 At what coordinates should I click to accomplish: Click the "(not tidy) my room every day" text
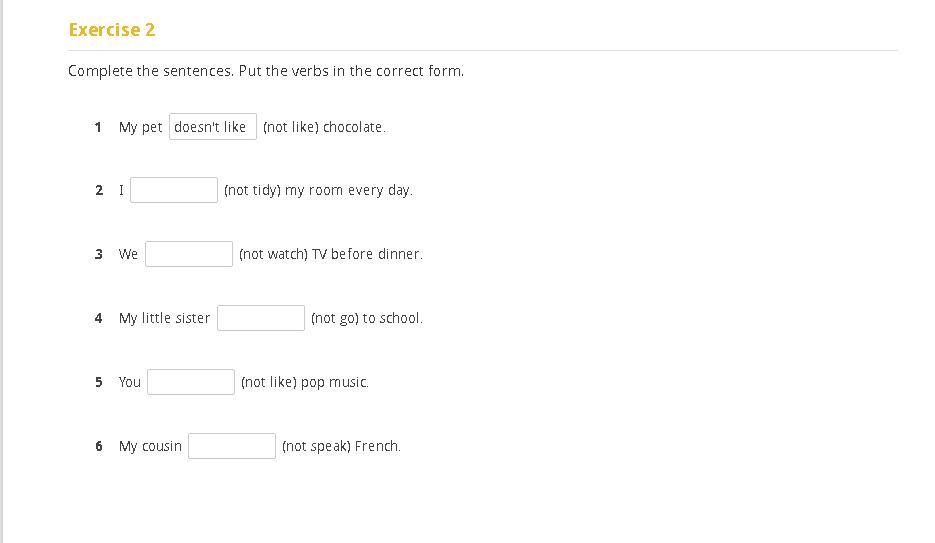pyautogui.click(x=318, y=190)
